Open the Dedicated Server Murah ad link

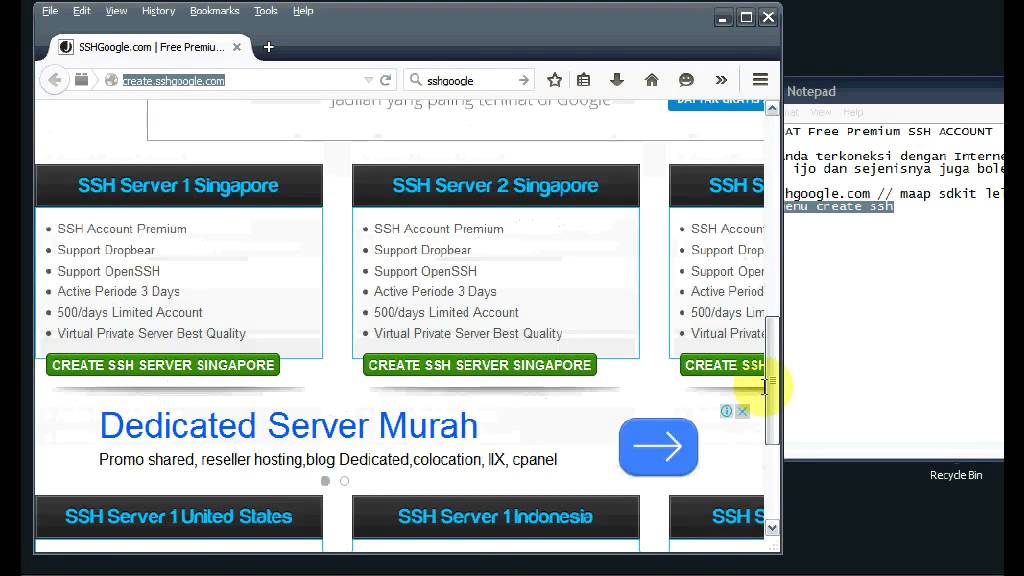[x=289, y=426]
